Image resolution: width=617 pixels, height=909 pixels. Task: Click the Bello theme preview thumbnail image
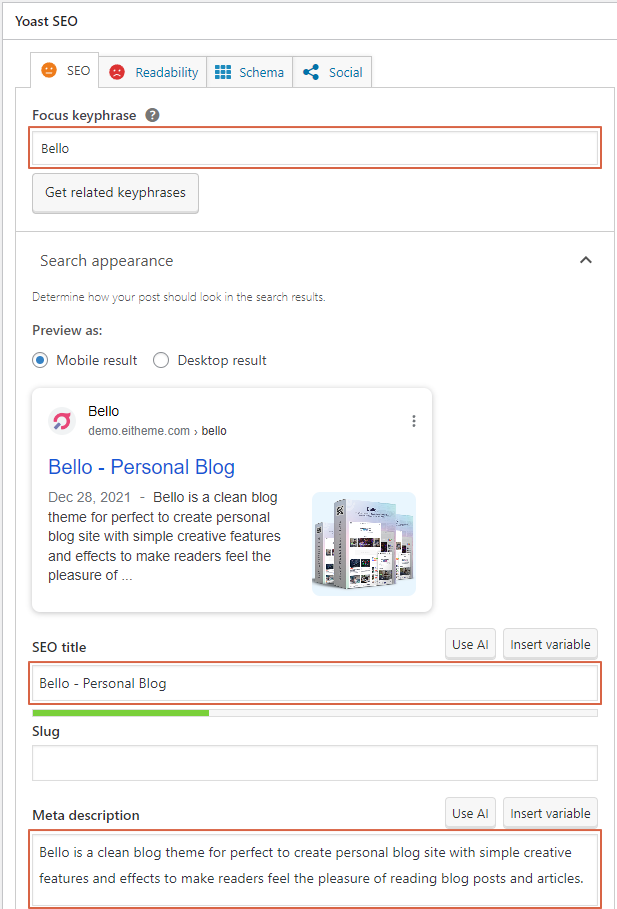(363, 543)
